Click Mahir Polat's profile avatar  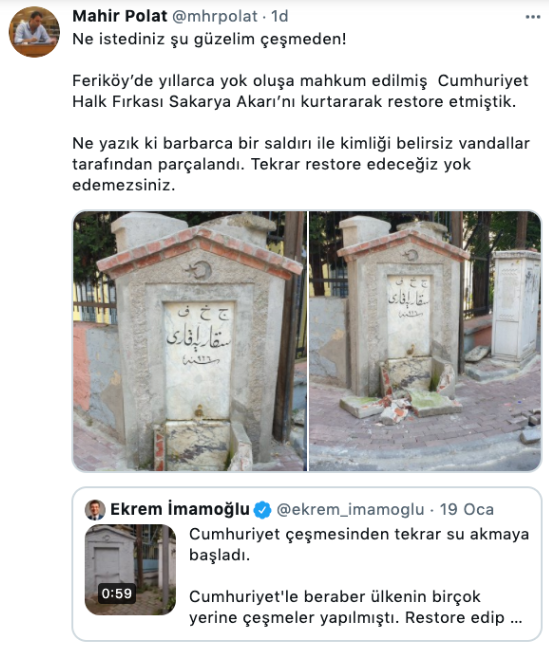pos(34,32)
